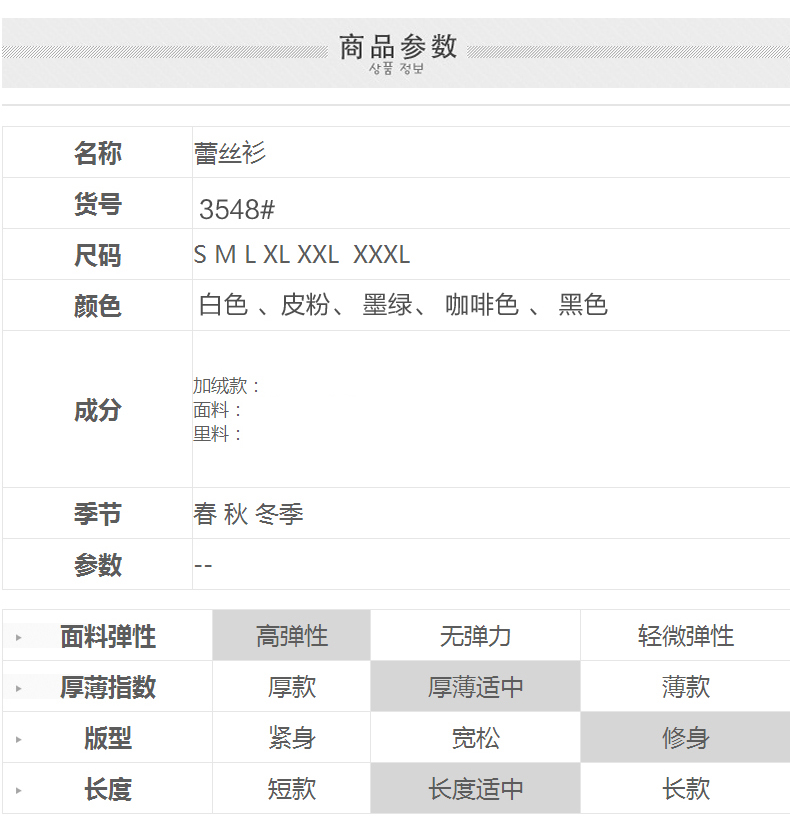Click the 长款 length option
The height and width of the screenshot is (826, 790).
point(685,789)
